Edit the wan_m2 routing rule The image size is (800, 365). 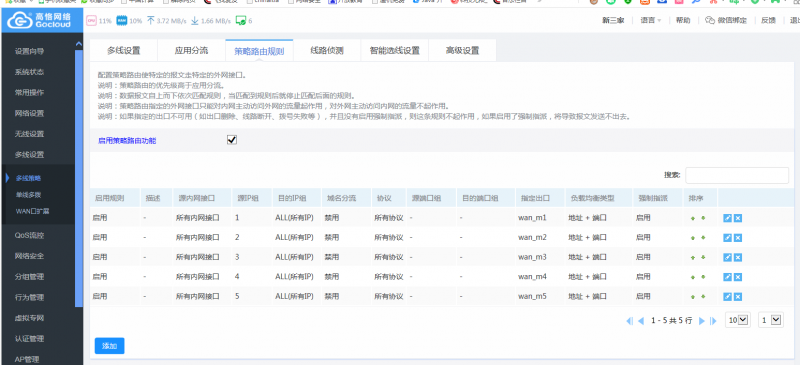coord(728,238)
